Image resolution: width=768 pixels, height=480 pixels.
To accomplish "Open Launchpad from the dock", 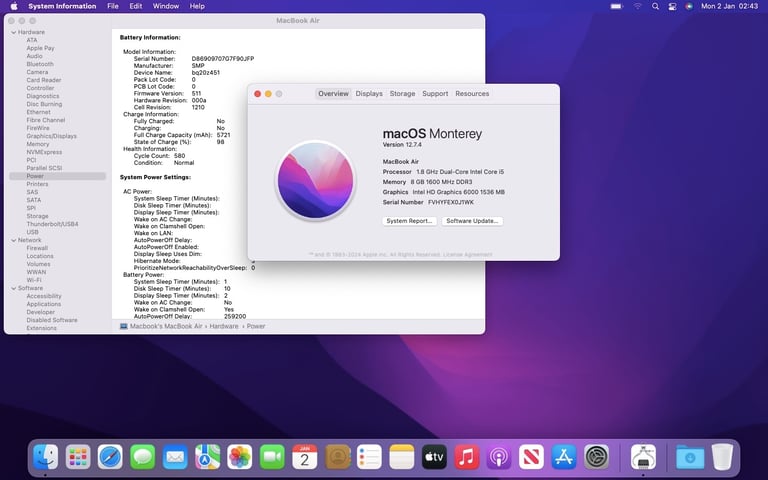I will coord(78,457).
